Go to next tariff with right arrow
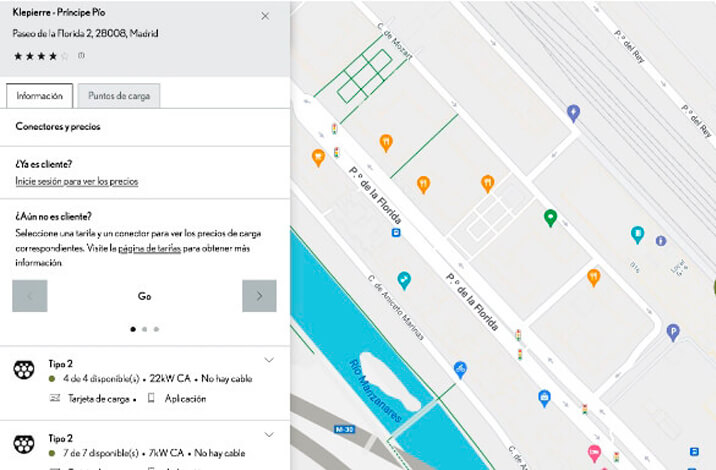716x470 pixels. [x=259, y=296]
